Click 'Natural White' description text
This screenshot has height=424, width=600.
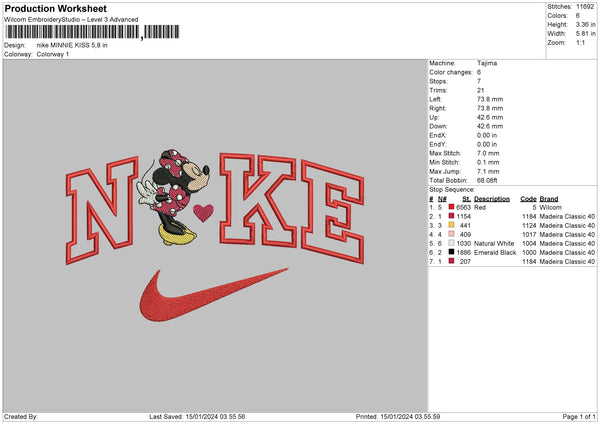494,243
